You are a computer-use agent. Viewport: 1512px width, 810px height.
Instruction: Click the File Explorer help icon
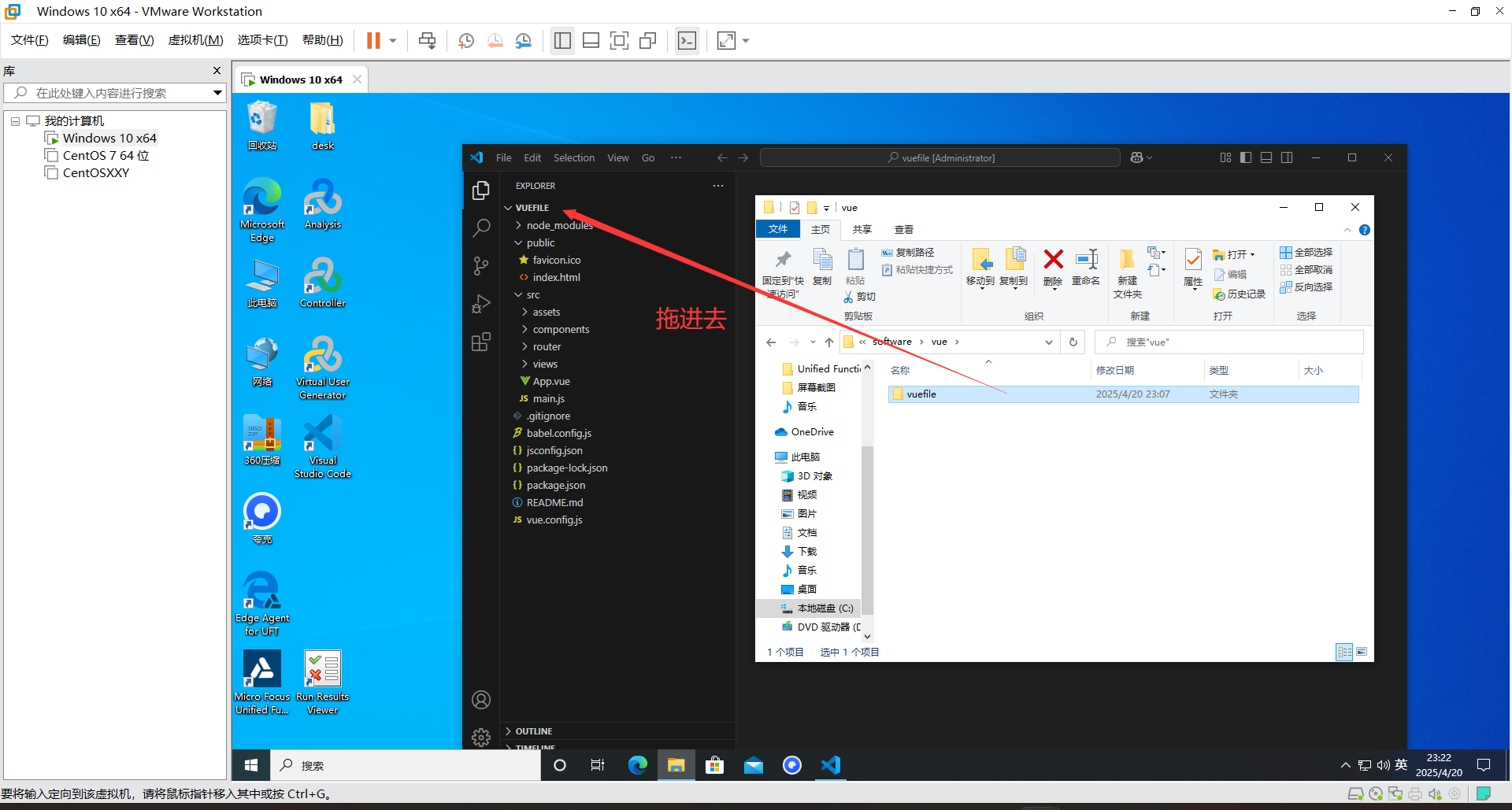click(1365, 230)
